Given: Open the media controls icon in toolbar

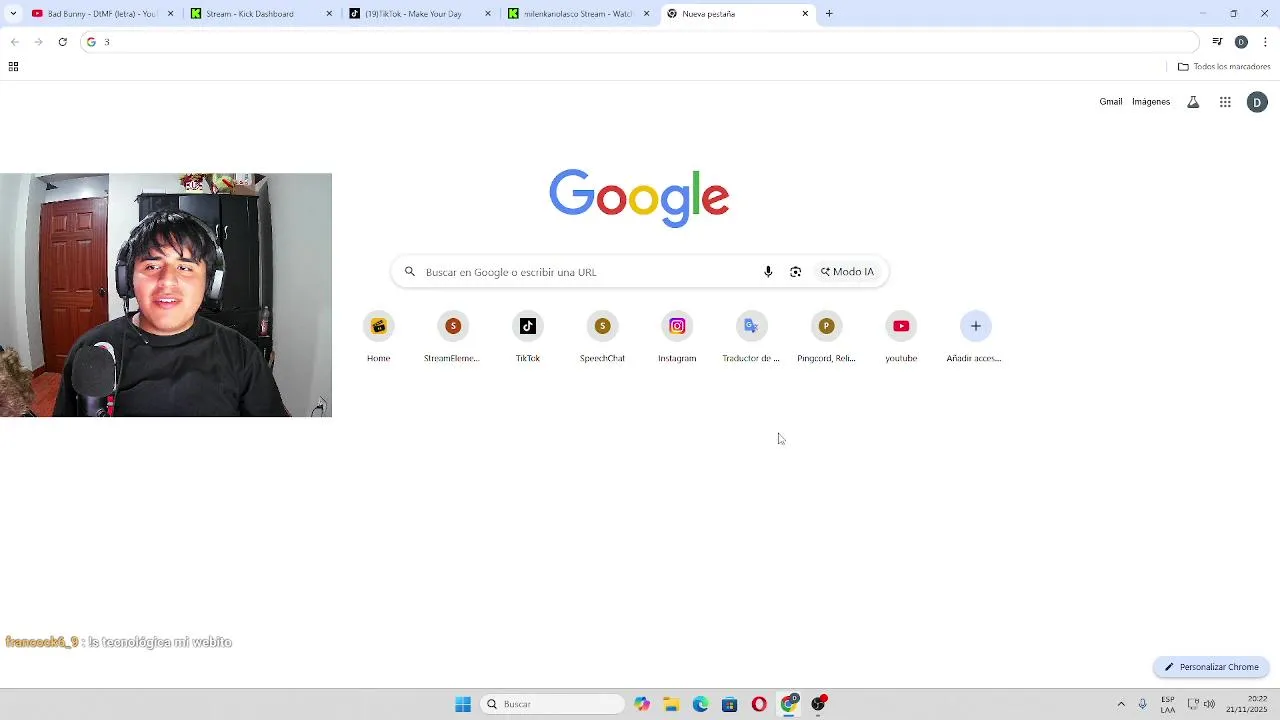Looking at the screenshot, I should [1217, 42].
